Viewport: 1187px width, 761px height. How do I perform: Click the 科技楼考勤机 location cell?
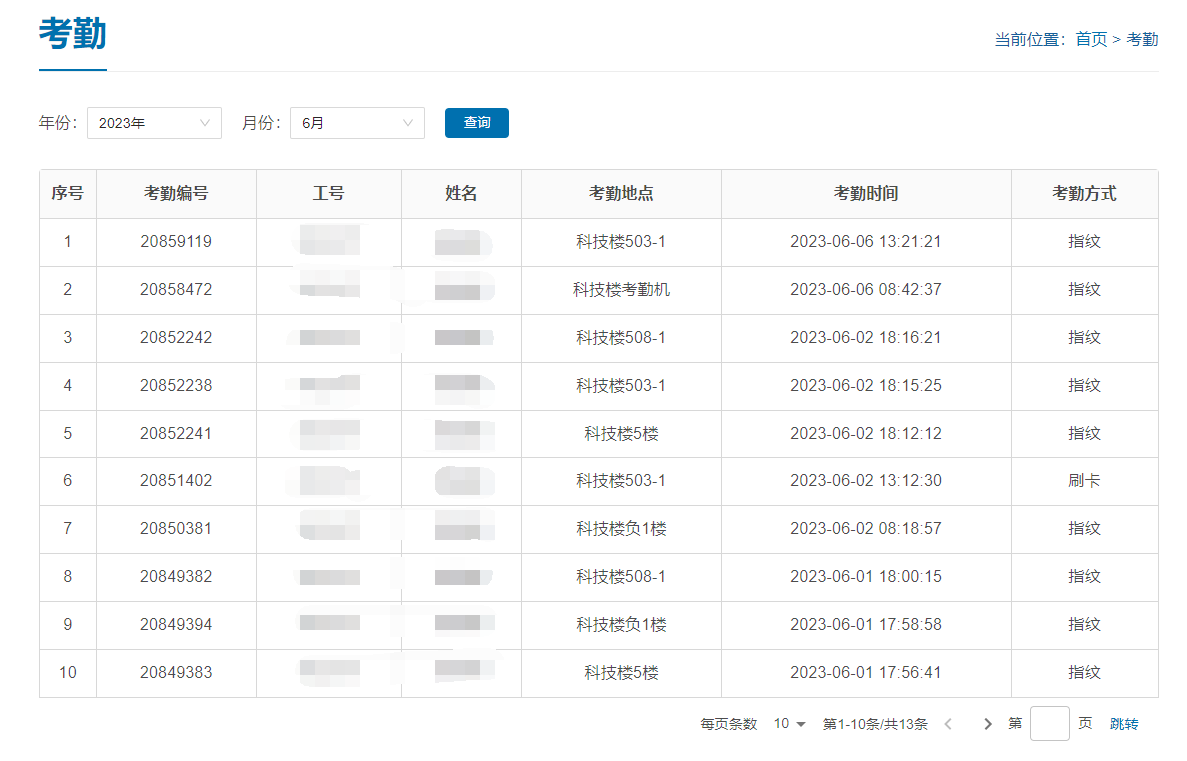click(621, 290)
